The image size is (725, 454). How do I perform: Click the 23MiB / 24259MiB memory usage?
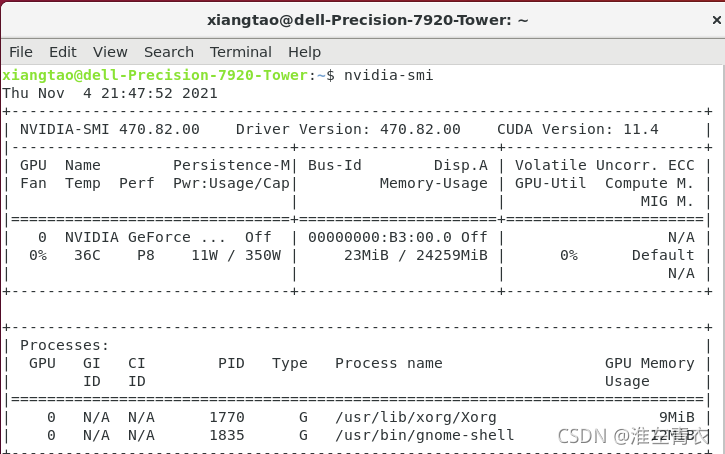coord(416,255)
